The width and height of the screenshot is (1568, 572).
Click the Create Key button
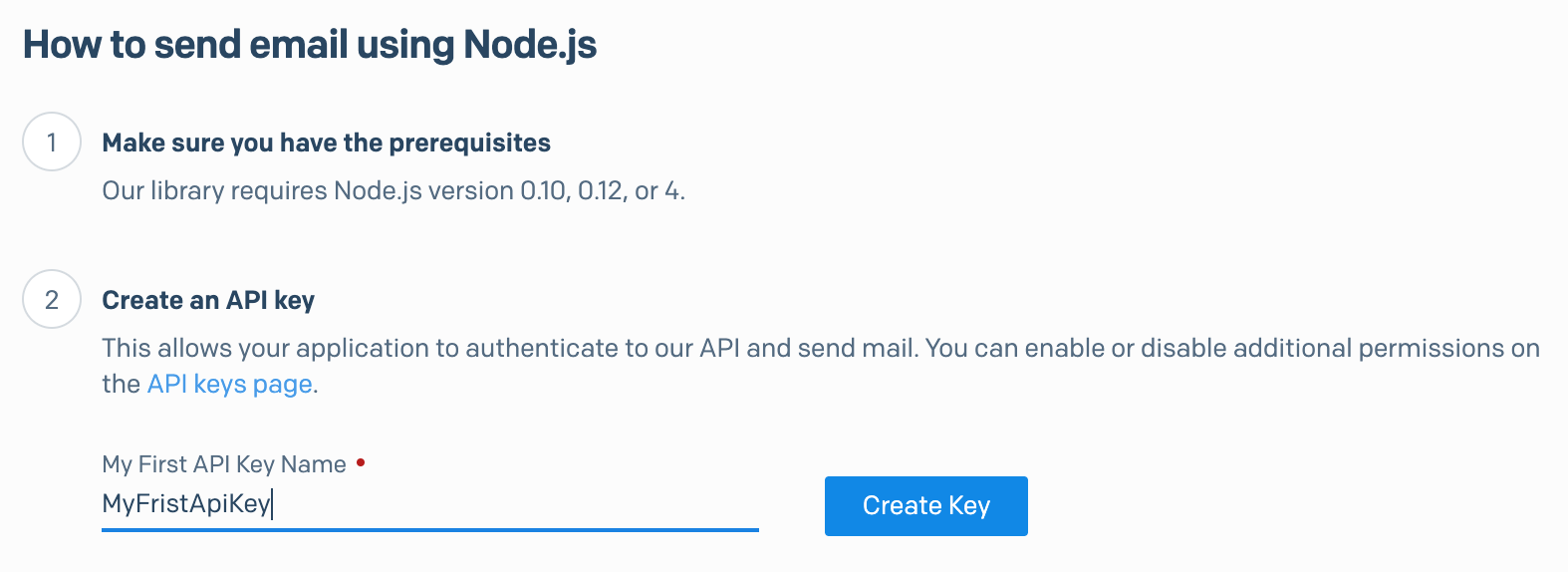925,506
